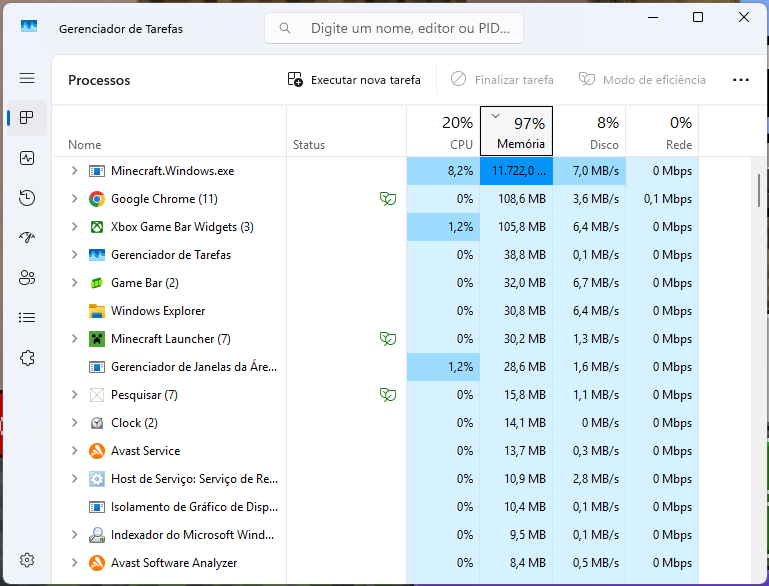This screenshot has width=769, height=586.
Task: Open Task Manager settings gear
Action: pyautogui.click(x=27, y=560)
